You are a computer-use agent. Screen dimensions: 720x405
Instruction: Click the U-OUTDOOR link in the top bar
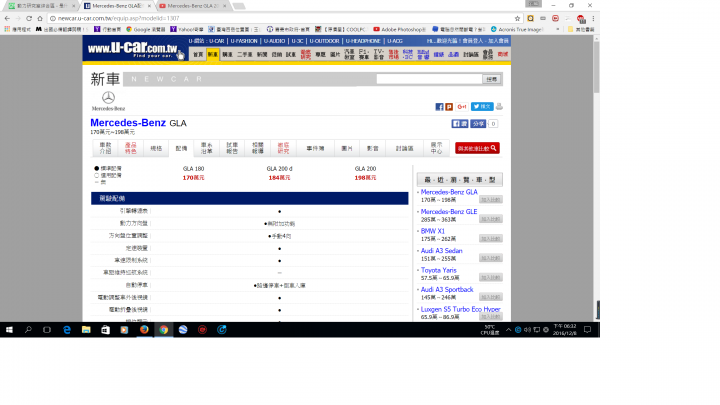point(324,41)
